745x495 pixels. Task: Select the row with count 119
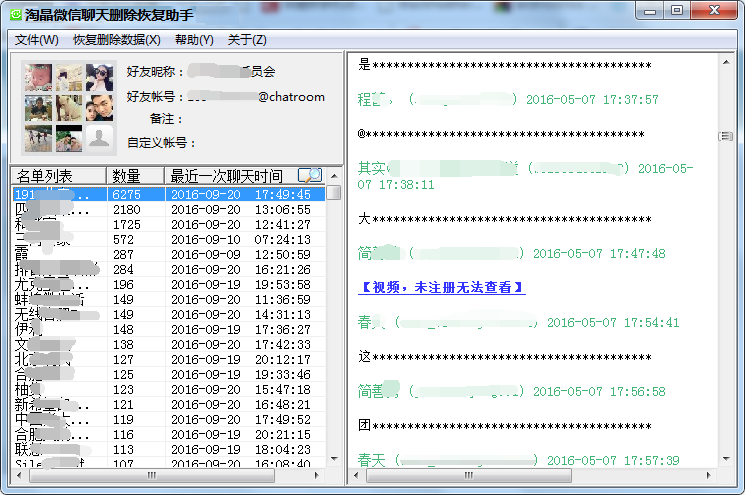(x=169, y=419)
